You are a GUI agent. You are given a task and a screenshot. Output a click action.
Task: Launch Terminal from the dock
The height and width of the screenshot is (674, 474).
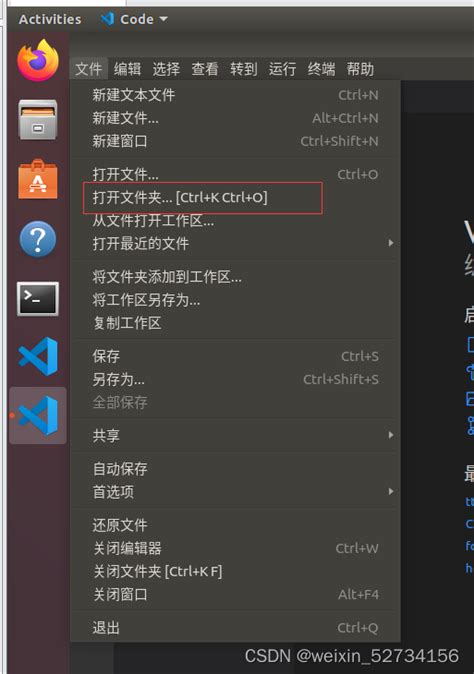(x=38, y=299)
